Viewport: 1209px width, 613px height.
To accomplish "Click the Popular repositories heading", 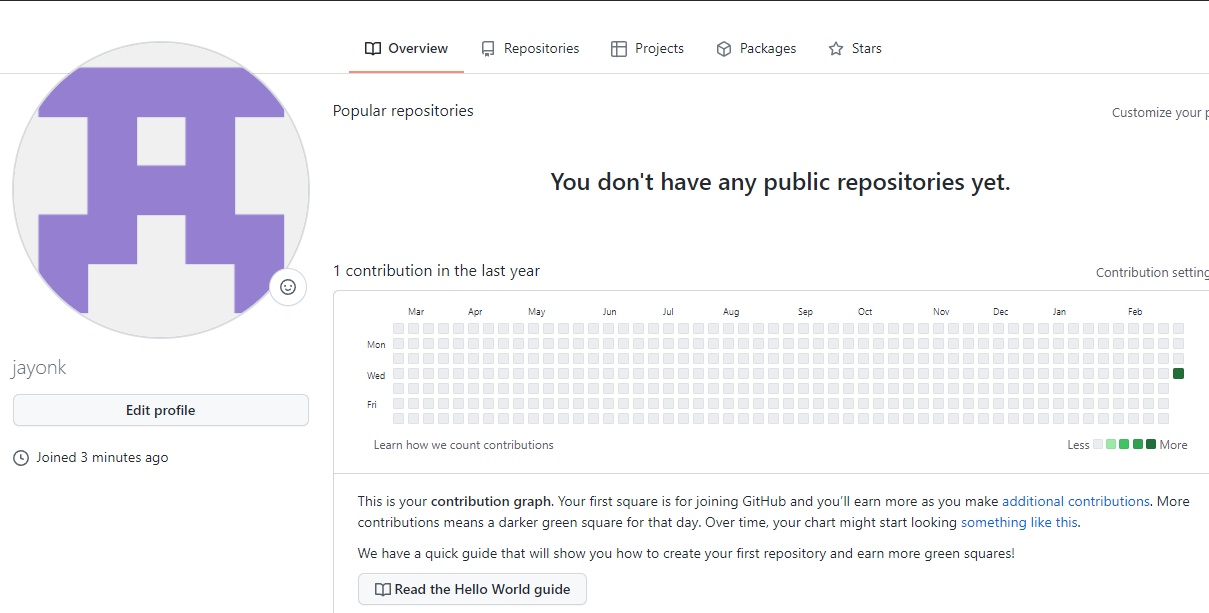I will tap(403, 111).
